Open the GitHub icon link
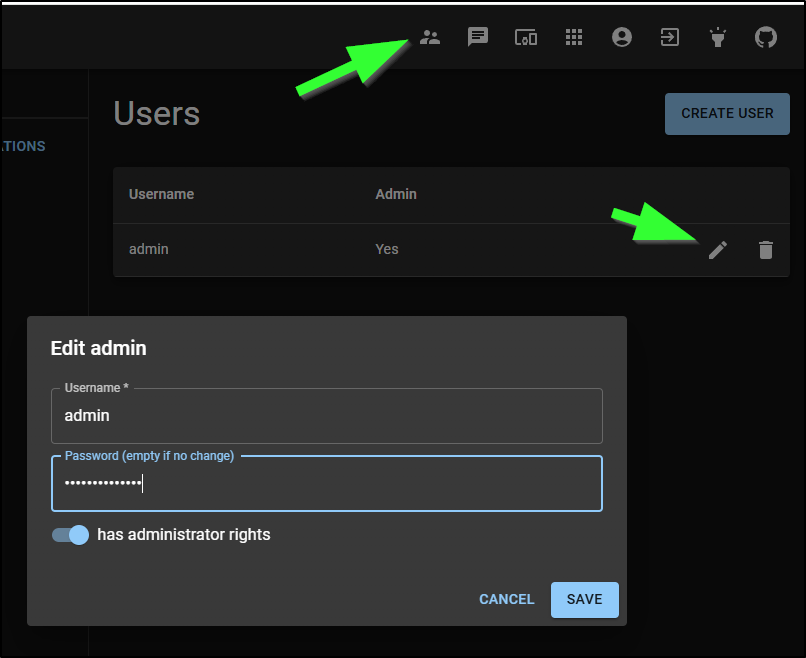806x658 pixels. coord(765,38)
